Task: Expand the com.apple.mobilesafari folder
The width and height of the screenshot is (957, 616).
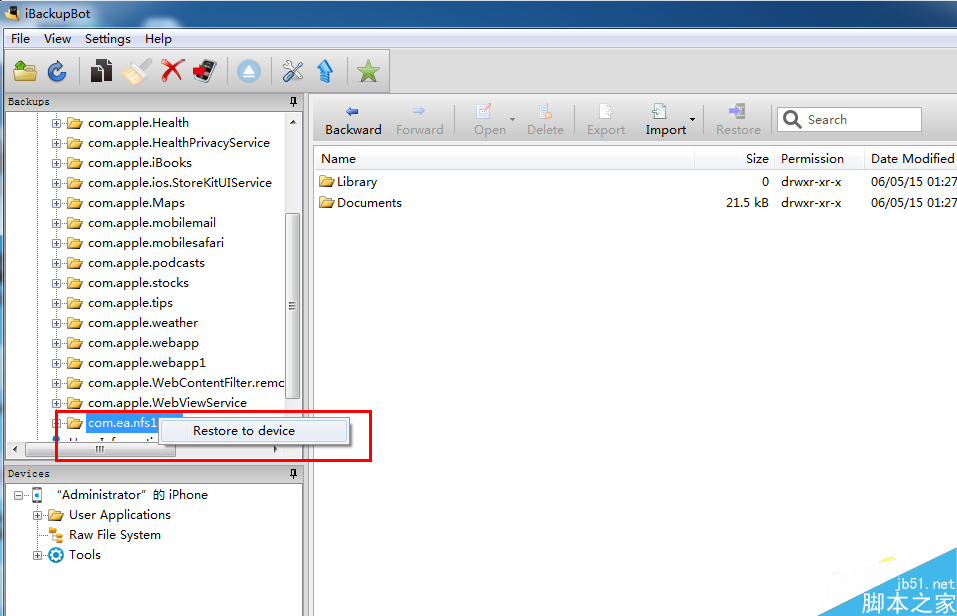Action: click(x=56, y=243)
